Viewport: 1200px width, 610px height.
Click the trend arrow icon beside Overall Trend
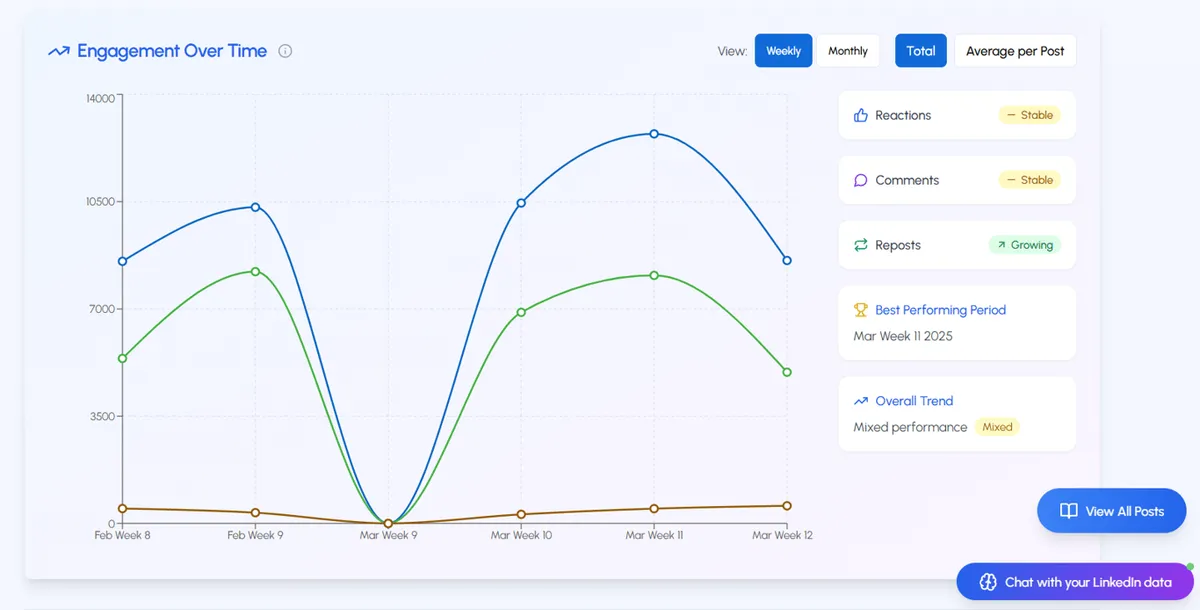pyautogui.click(x=862, y=401)
